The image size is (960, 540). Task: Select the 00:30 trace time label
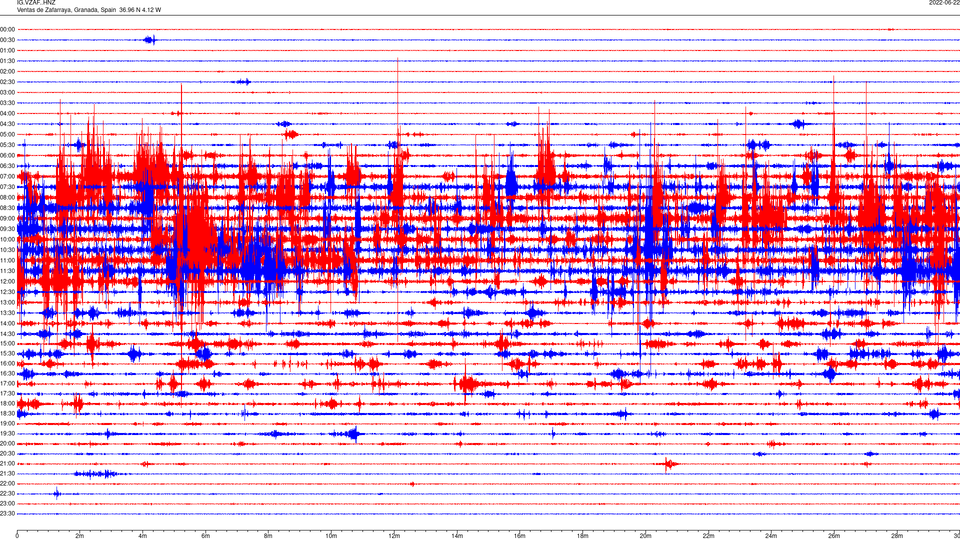point(7,40)
